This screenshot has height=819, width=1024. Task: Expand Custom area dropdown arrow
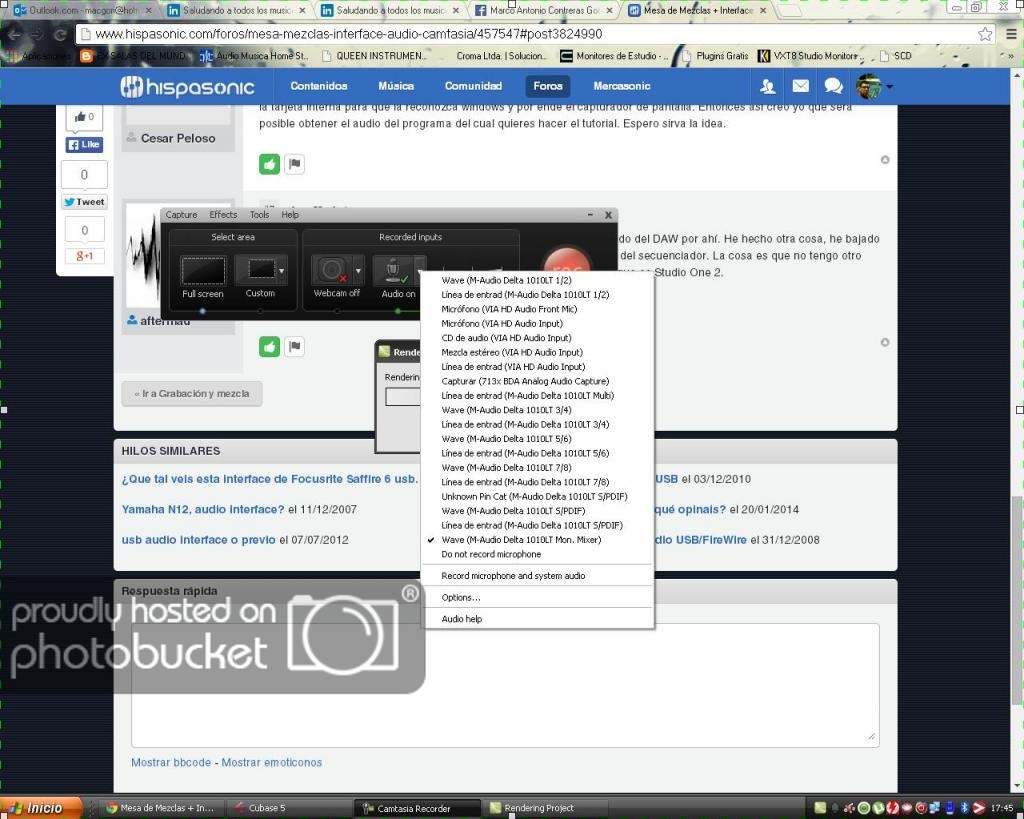click(x=282, y=270)
